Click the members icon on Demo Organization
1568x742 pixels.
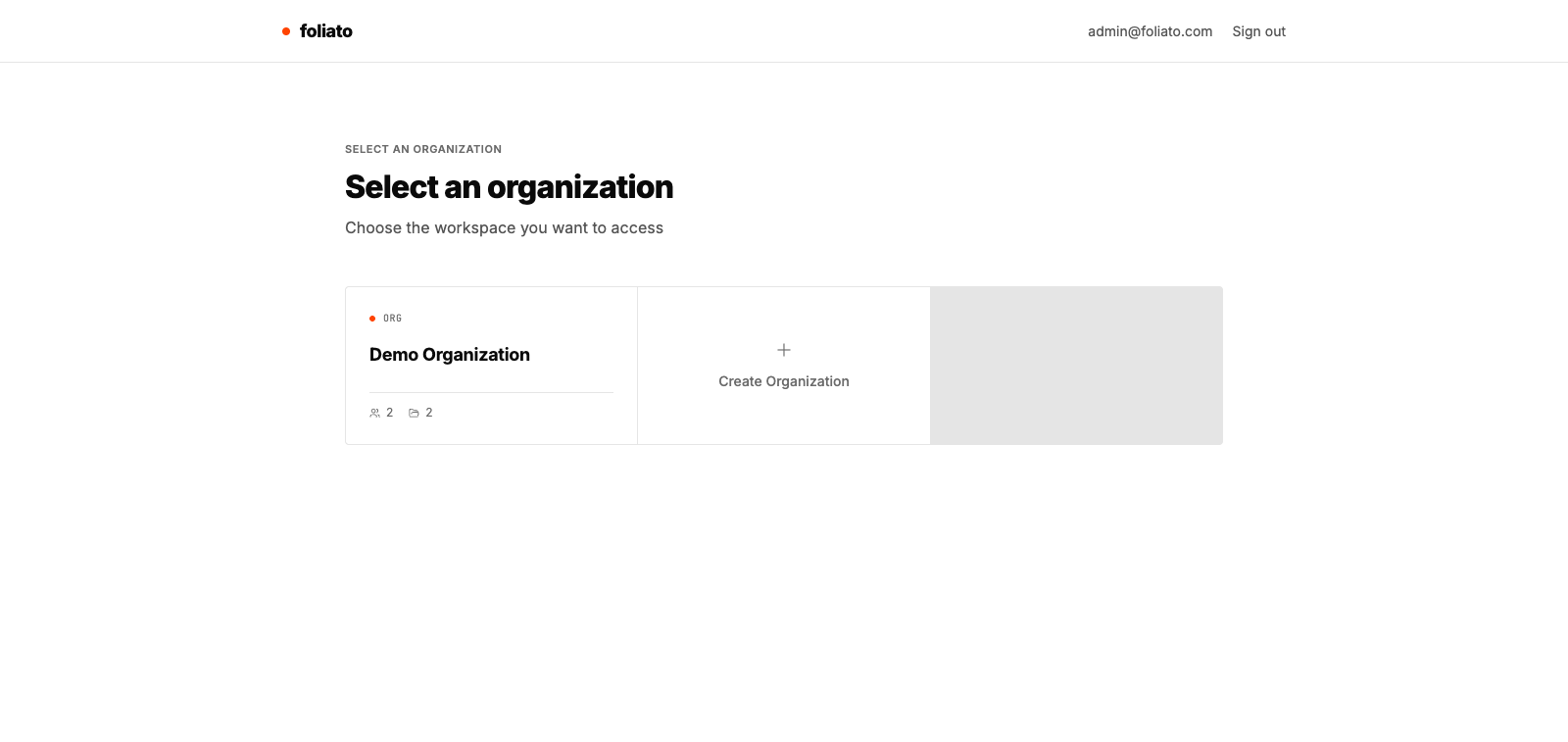(x=374, y=413)
